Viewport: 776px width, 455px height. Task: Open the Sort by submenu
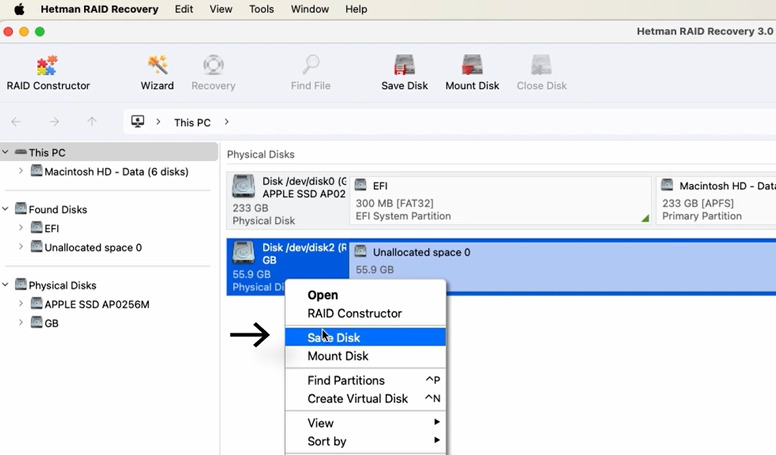366,441
